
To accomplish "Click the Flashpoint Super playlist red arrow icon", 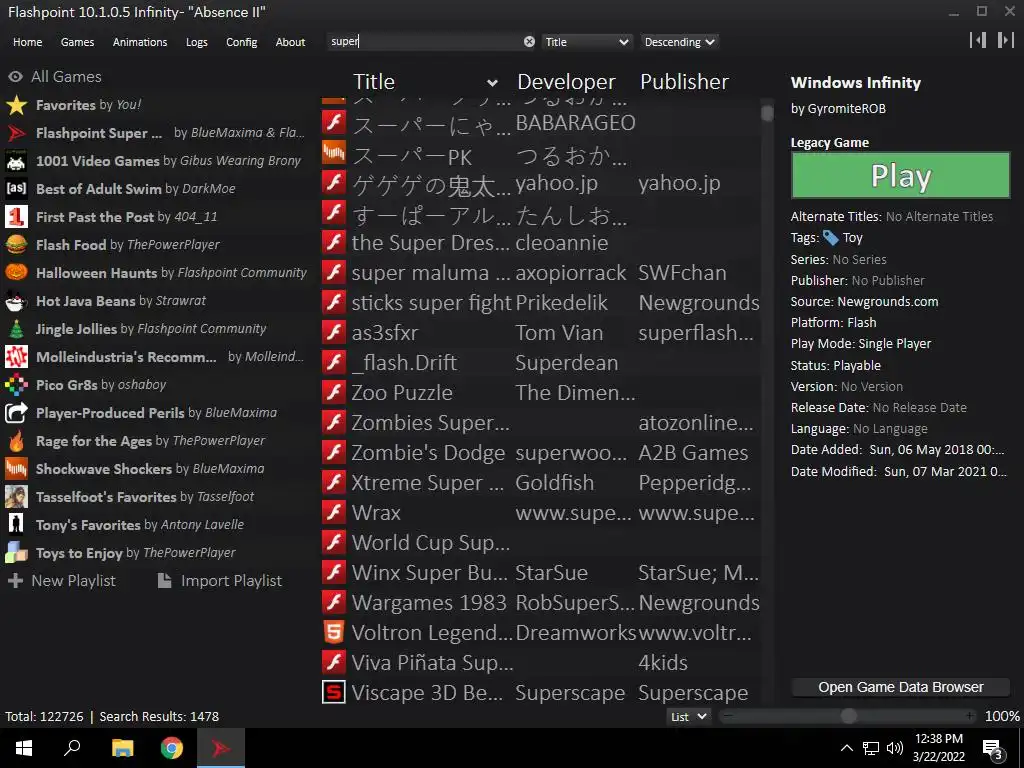I will 16,133.
